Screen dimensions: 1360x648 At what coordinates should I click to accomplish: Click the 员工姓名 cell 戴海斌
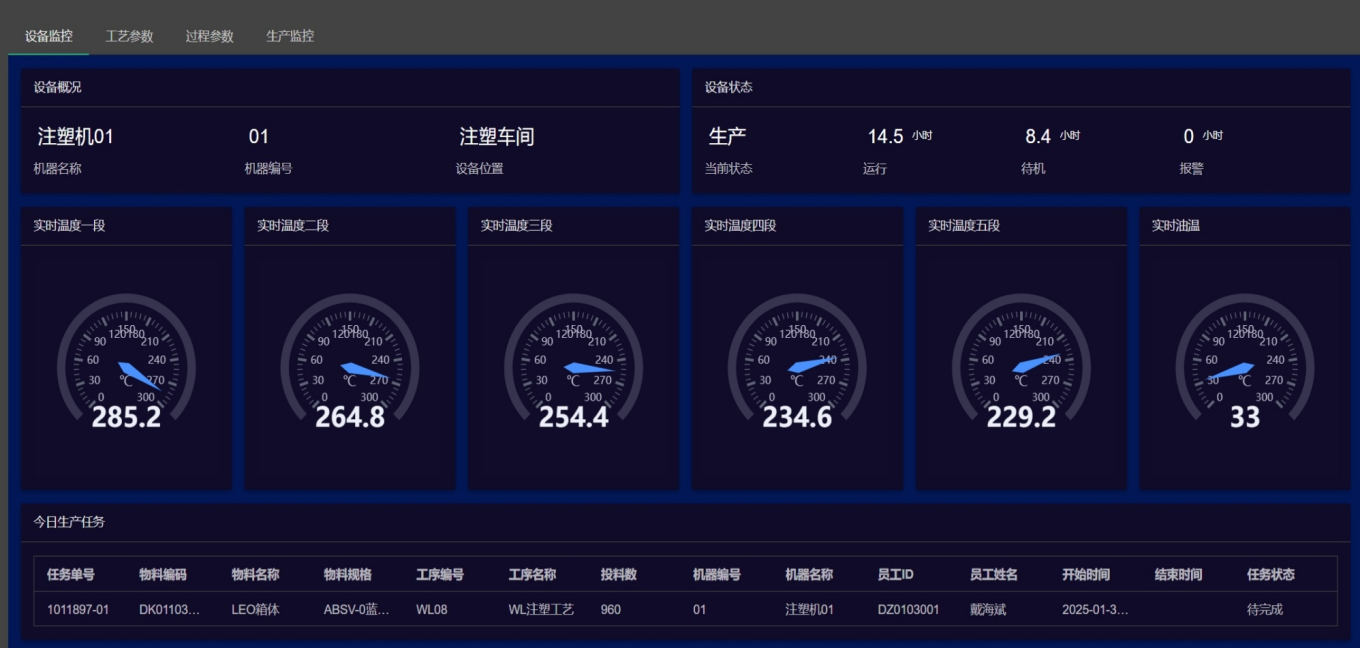pos(990,609)
